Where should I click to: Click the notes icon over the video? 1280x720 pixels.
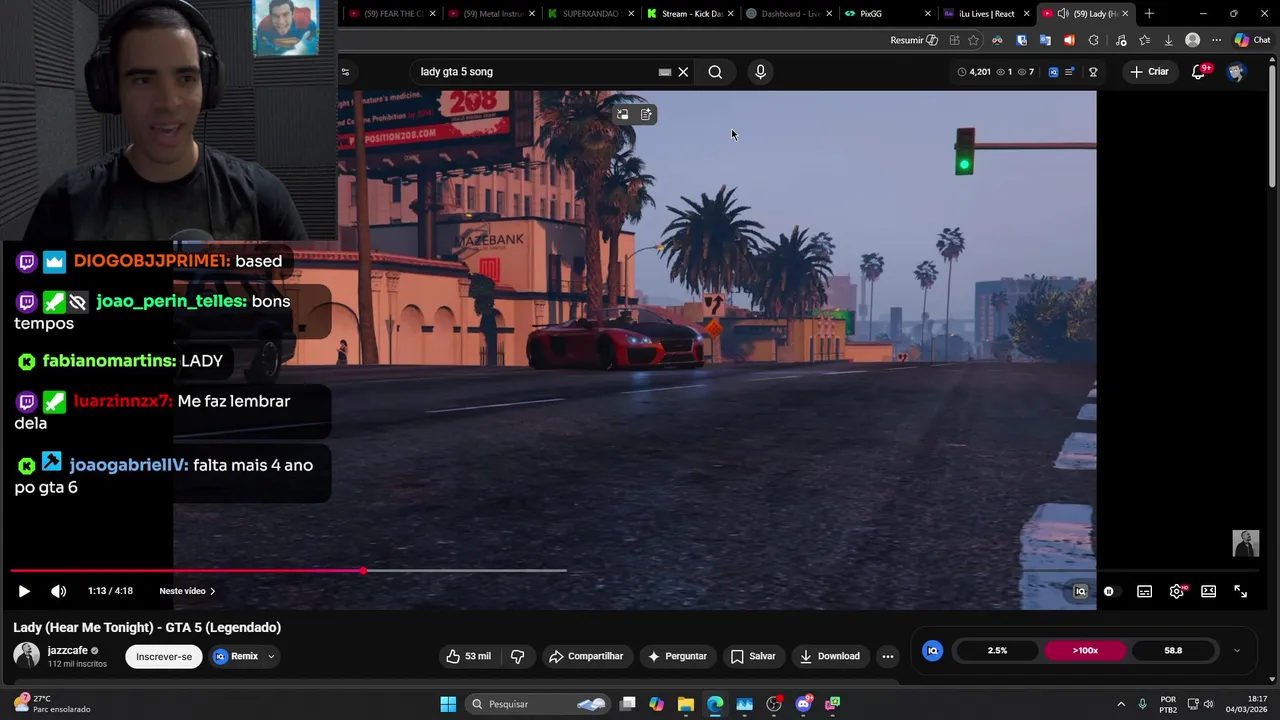(x=646, y=115)
